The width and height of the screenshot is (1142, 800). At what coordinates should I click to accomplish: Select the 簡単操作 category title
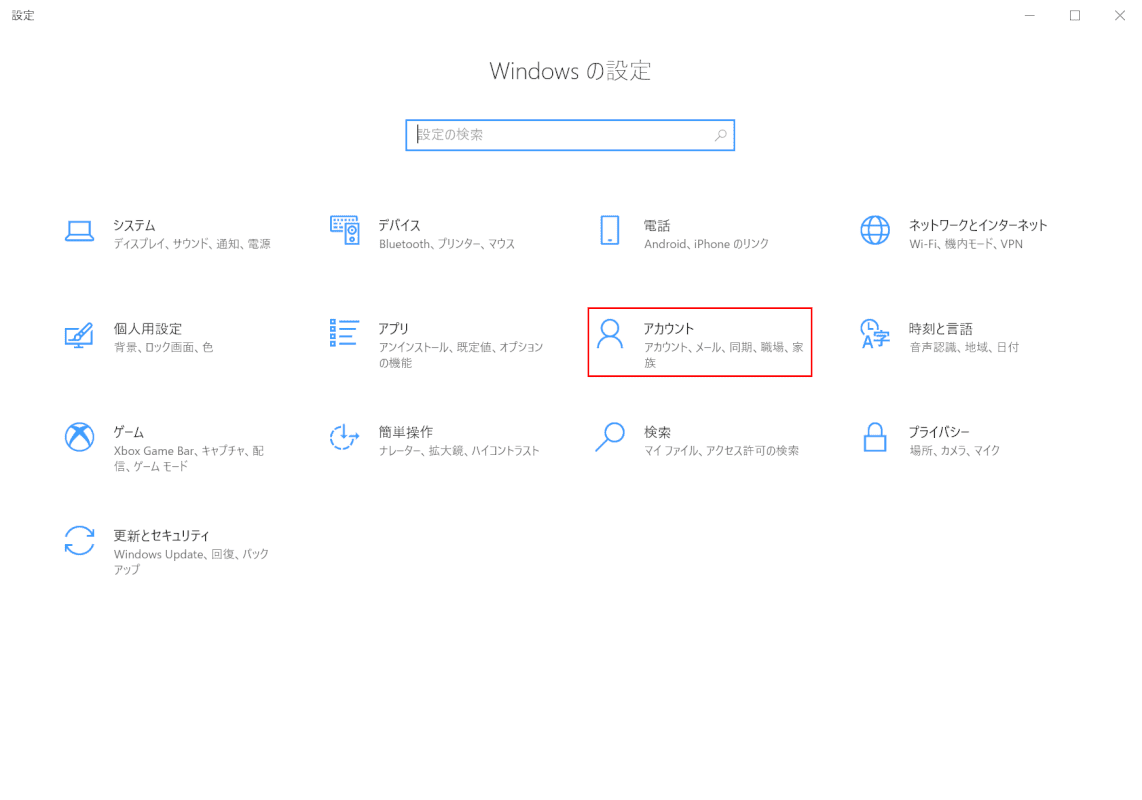406,432
